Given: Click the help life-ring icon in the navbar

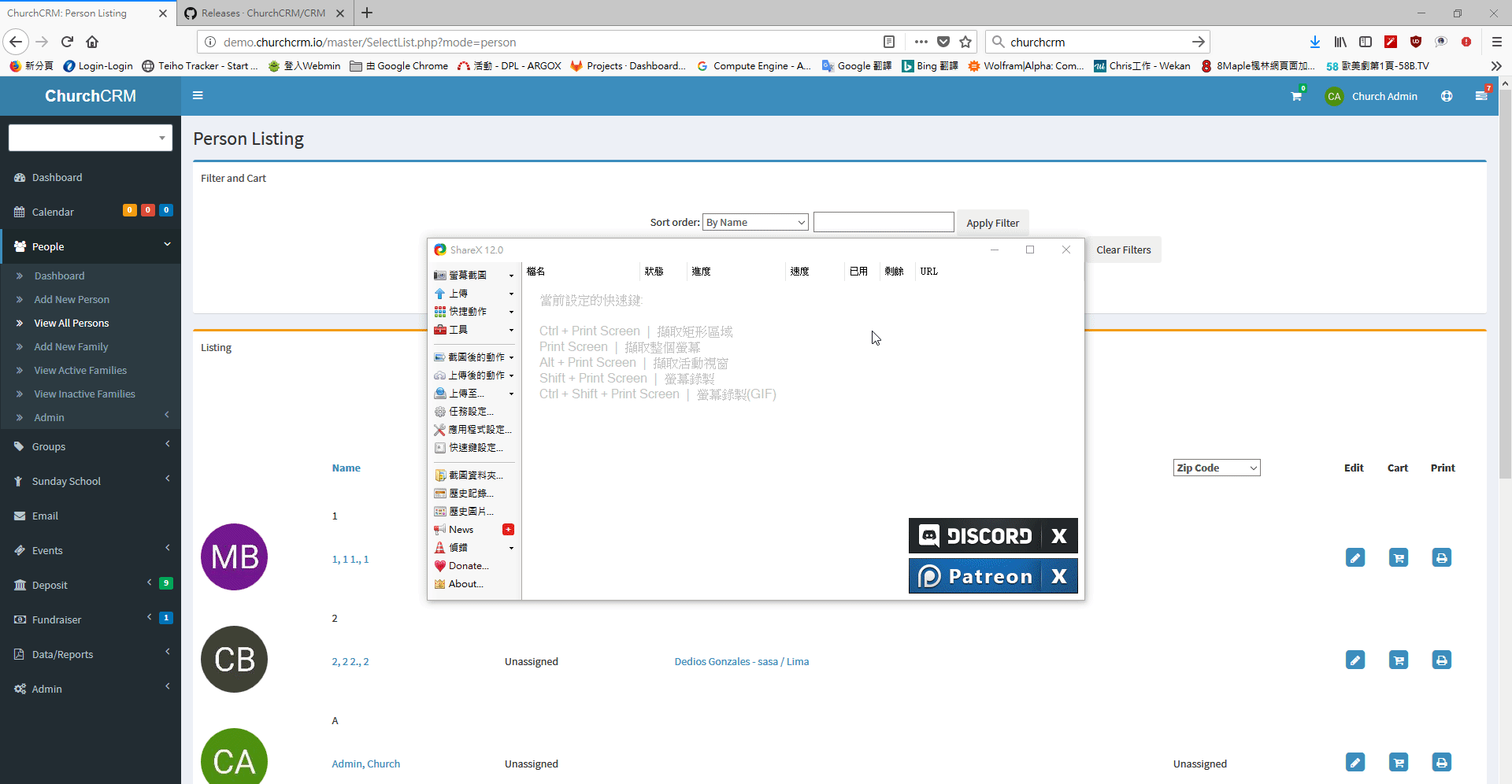Looking at the screenshot, I should [1447, 95].
